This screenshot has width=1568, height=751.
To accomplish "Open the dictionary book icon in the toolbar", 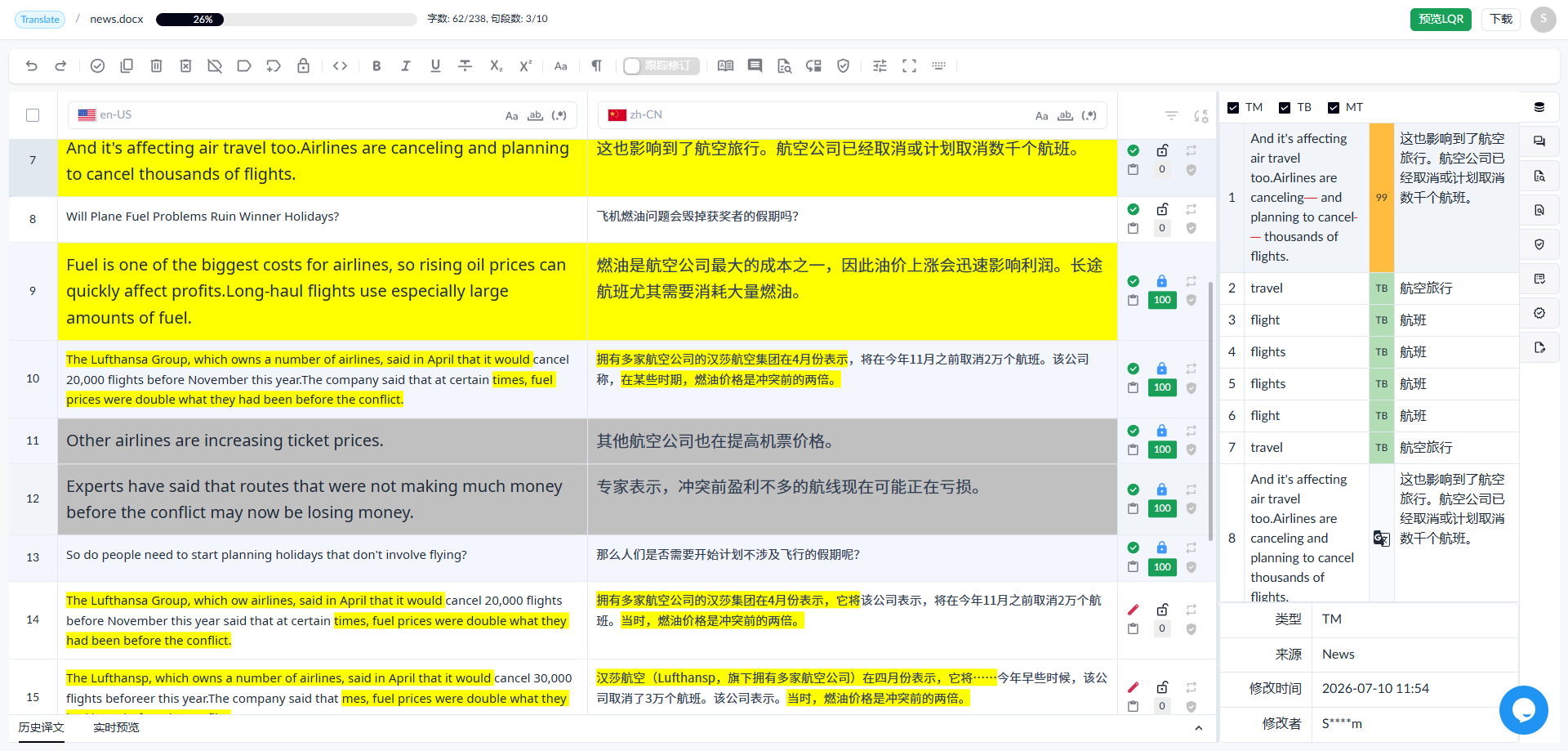I will tap(725, 66).
